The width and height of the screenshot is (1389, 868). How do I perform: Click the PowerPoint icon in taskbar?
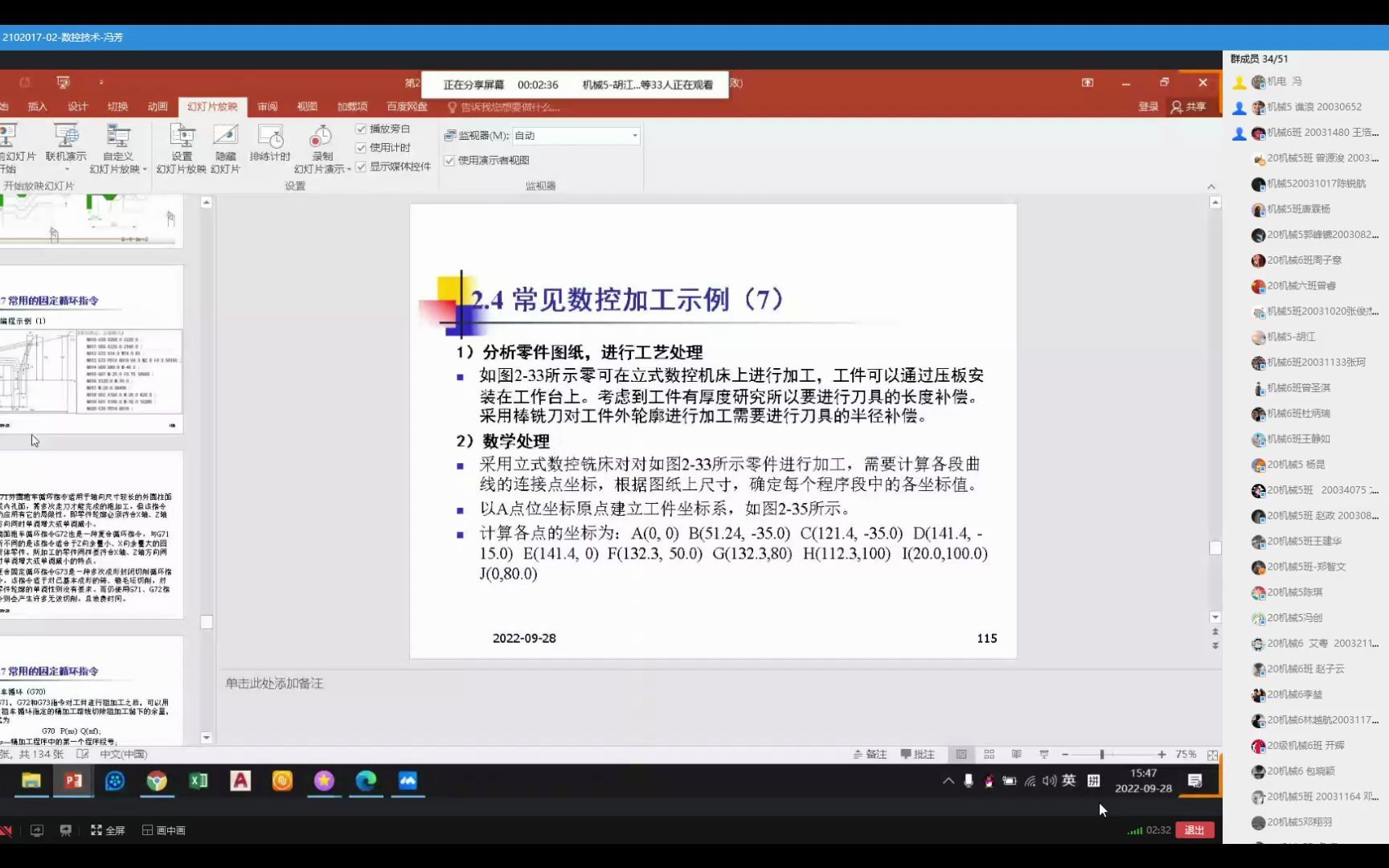click(73, 780)
